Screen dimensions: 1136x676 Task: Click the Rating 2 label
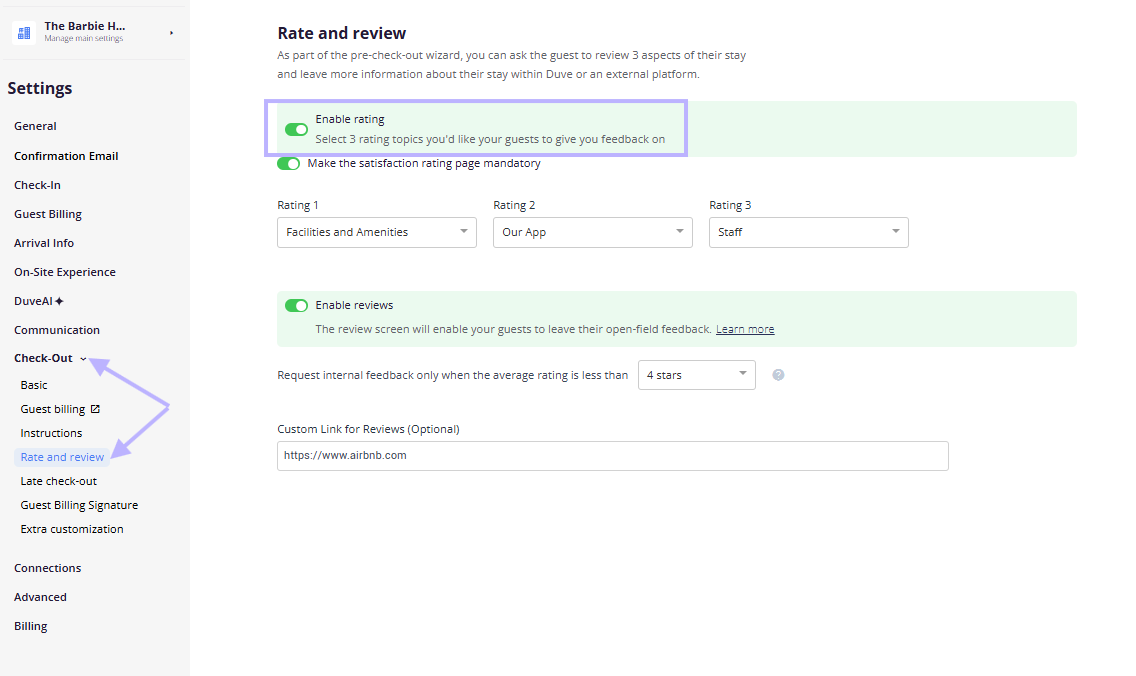pos(514,205)
